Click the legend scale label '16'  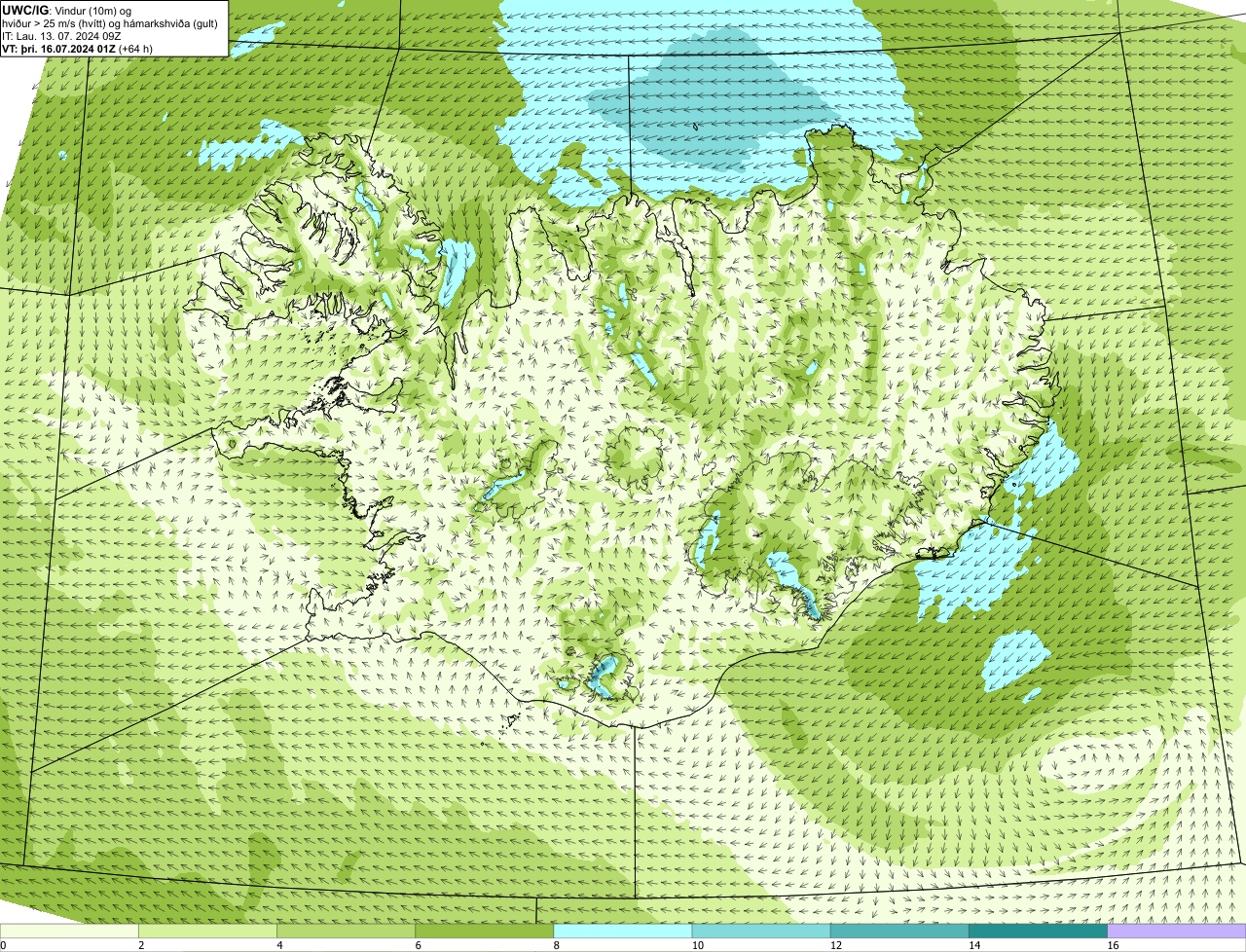tap(1112, 945)
